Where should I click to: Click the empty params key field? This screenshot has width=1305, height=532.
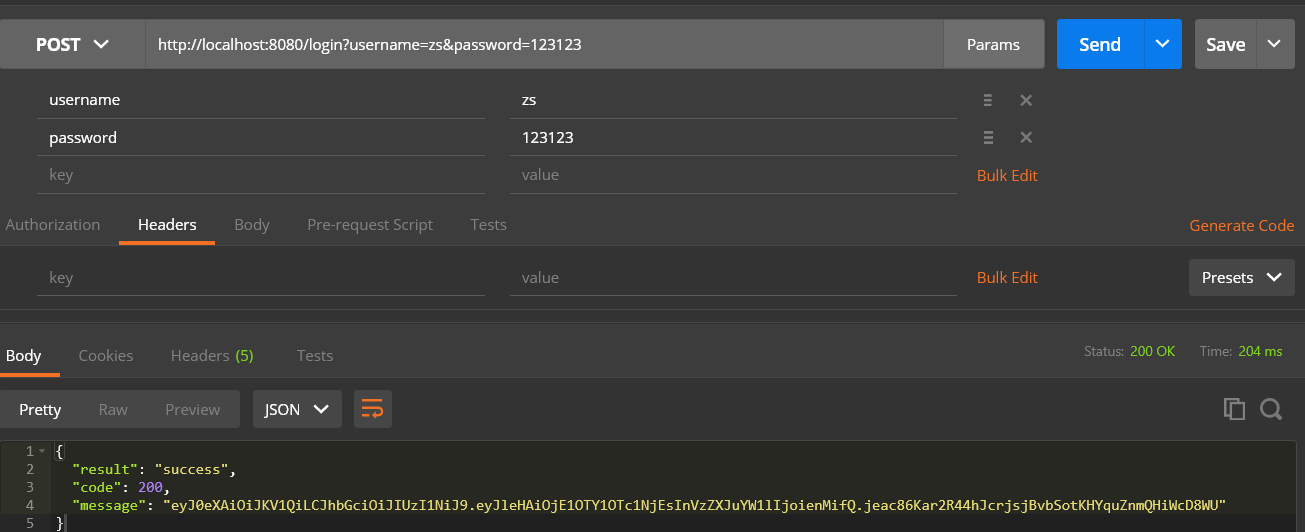click(261, 175)
